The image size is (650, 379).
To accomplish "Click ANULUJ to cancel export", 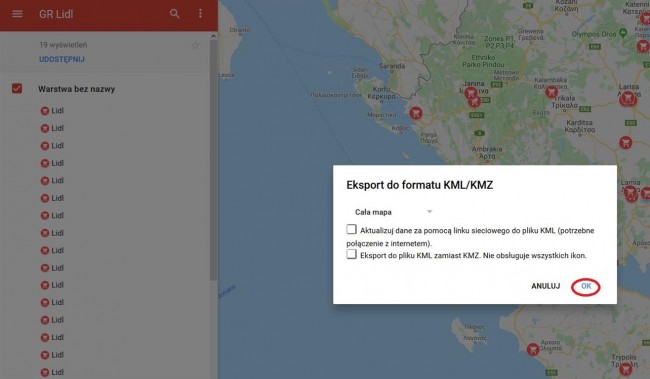I will point(546,286).
